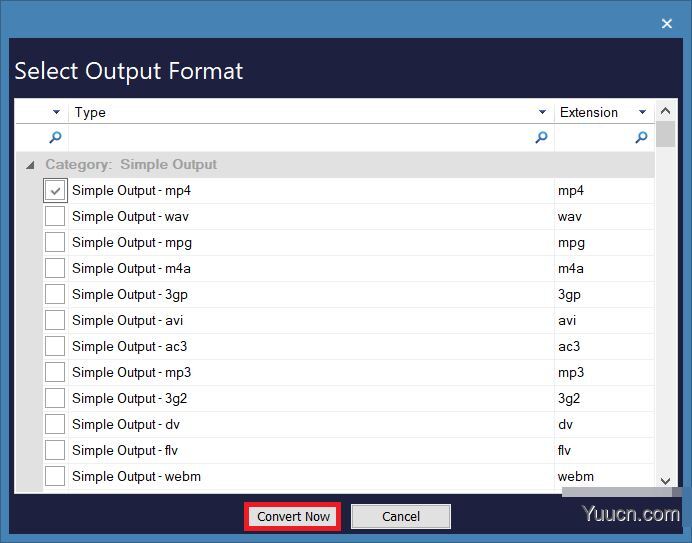Enable the Simple Output - ac3 checkbox
This screenshot has width=692, height=543.
(55, 347)
